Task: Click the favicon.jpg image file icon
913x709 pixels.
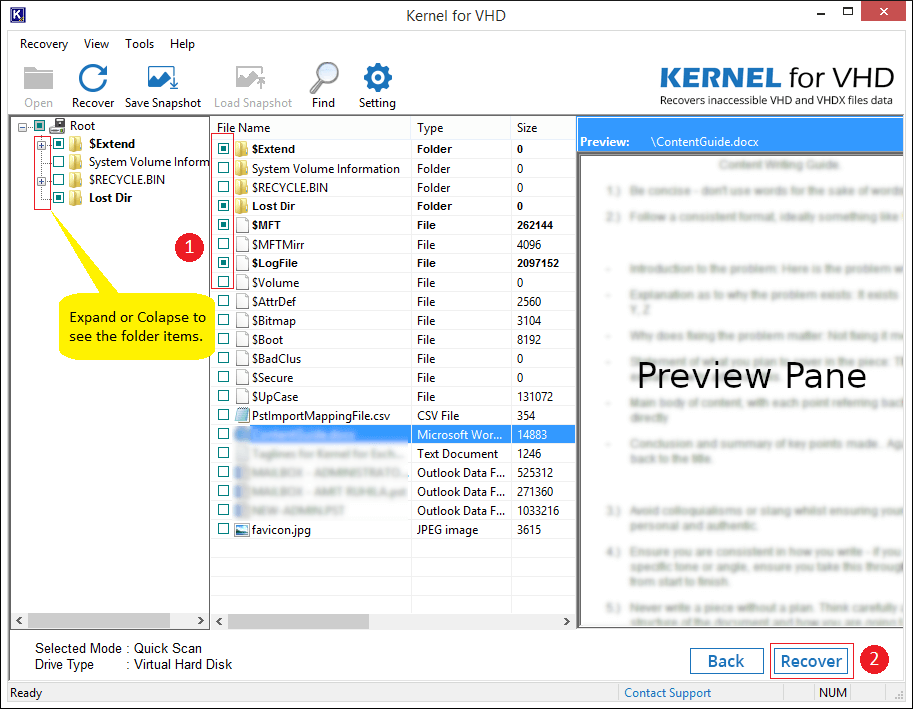Action: [242, 530]
